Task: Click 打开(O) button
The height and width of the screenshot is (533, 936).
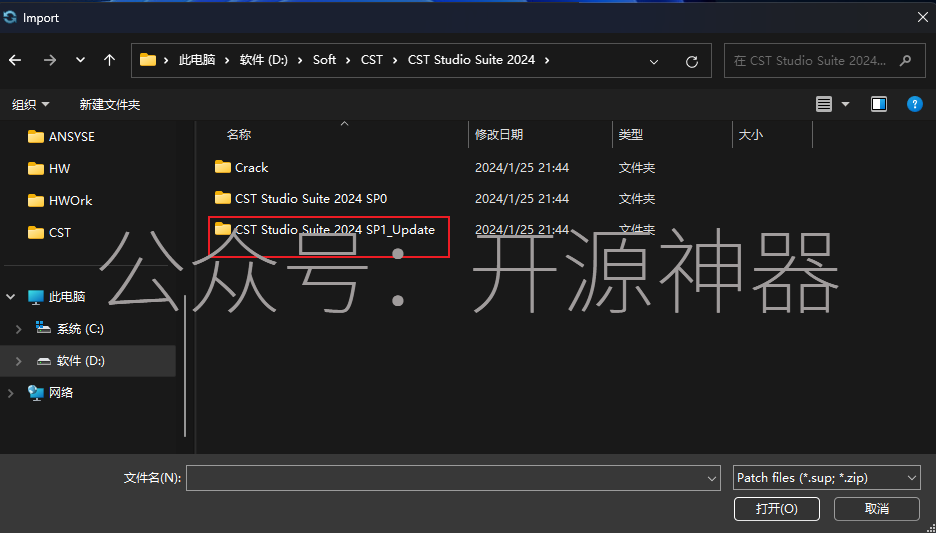Action: (x=777, y=509)
